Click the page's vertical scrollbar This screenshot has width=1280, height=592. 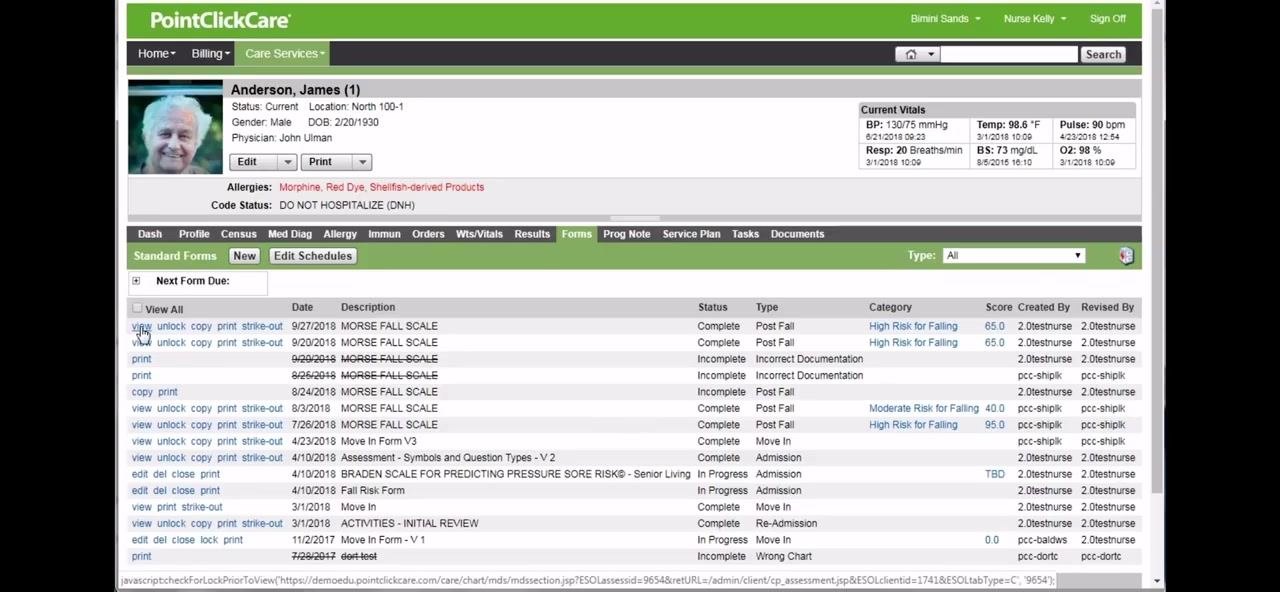[x=1157, y=250]
